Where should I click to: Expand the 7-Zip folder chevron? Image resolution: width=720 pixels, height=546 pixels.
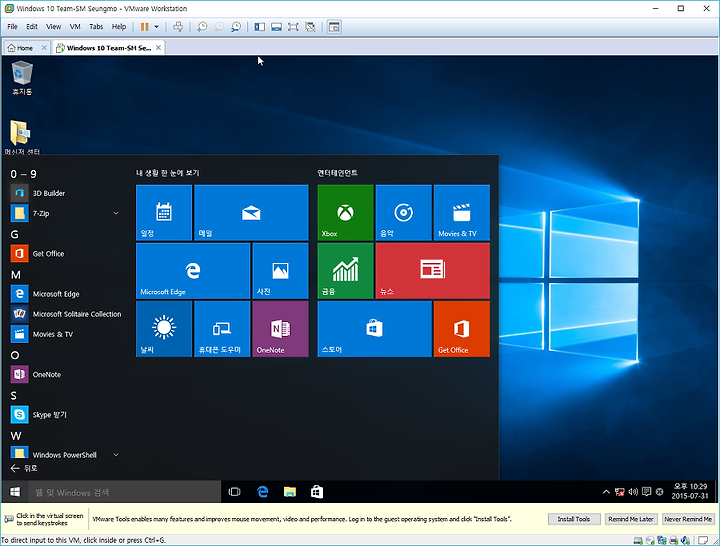[x=116, y=214]
